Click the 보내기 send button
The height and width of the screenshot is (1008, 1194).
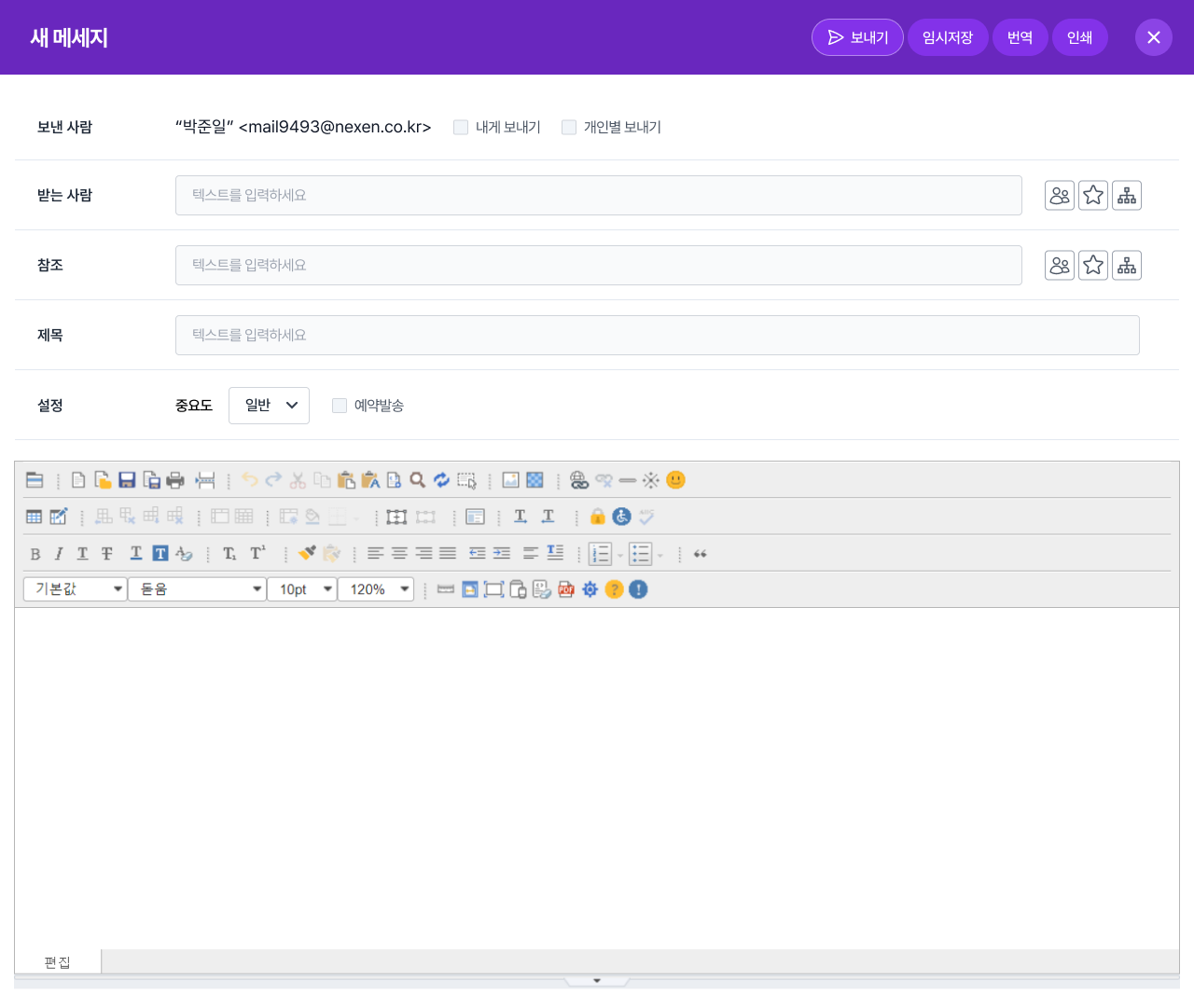857,37
